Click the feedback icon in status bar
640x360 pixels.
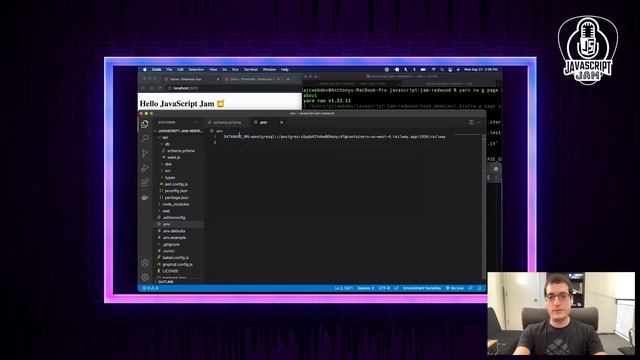coord(471,288)
